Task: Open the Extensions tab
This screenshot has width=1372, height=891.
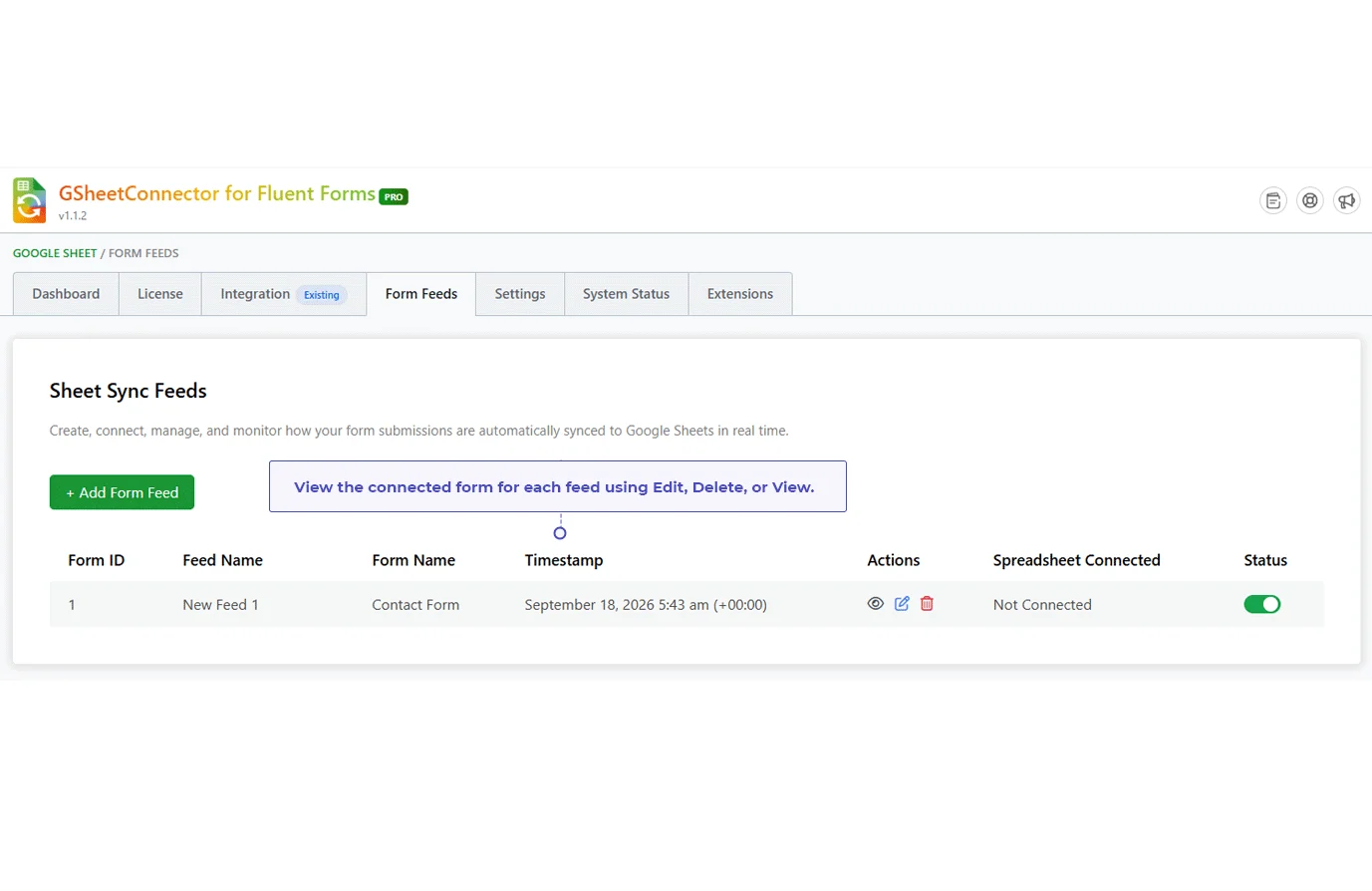Action: click(x=740, y=294)
